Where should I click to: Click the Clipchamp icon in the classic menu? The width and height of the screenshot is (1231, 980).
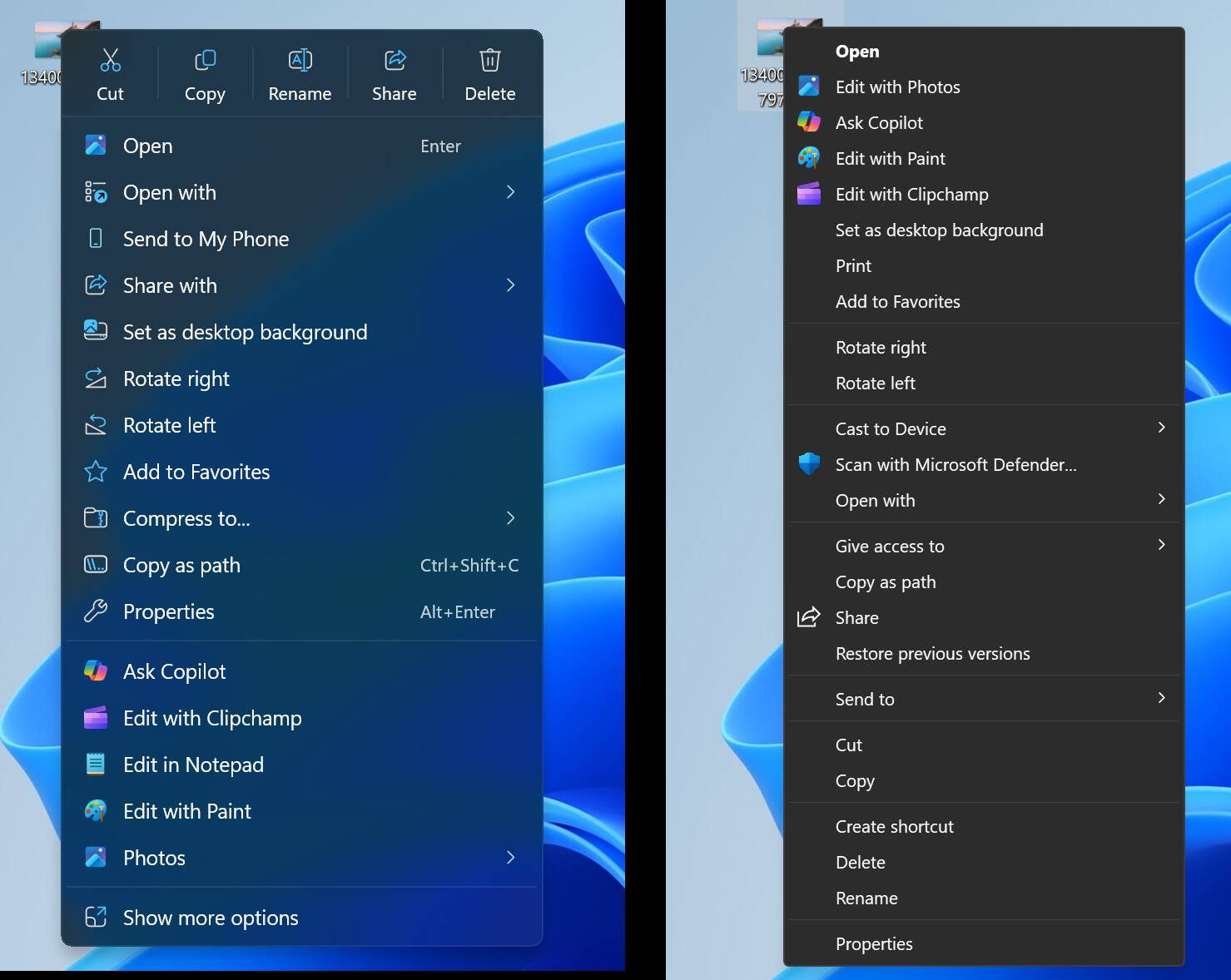tap(809, 194)
